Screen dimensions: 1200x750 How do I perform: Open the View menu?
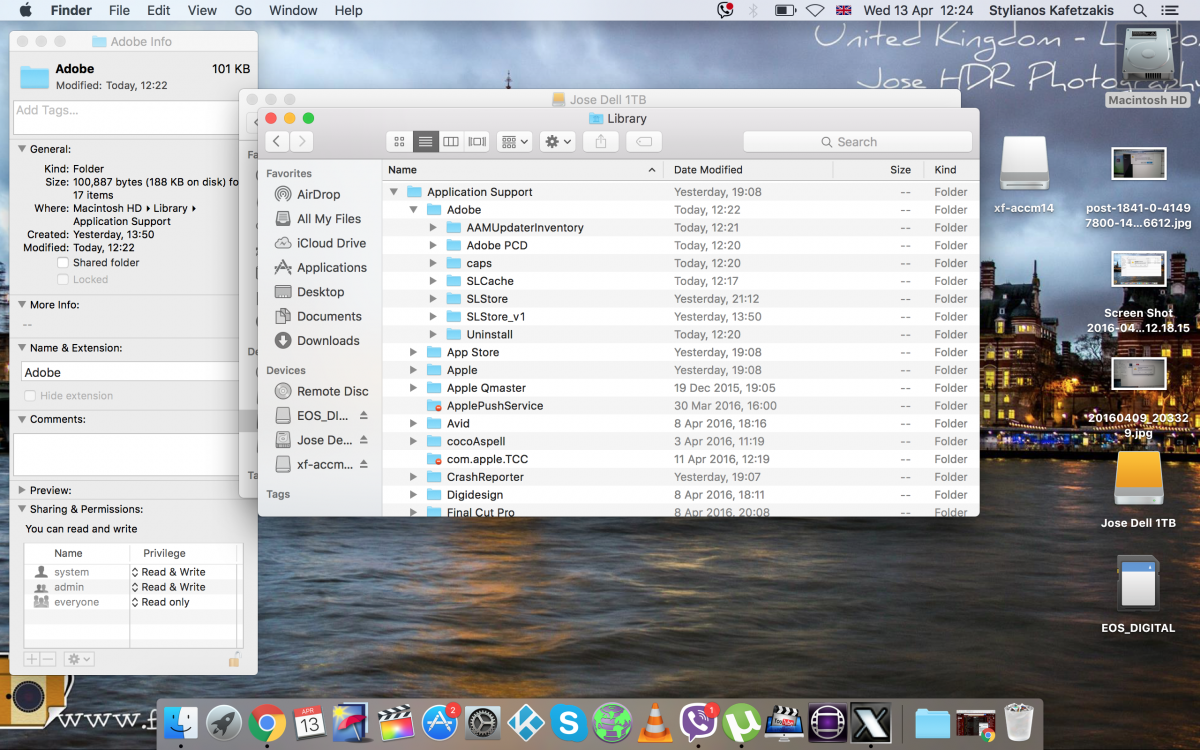click(202, 11)
